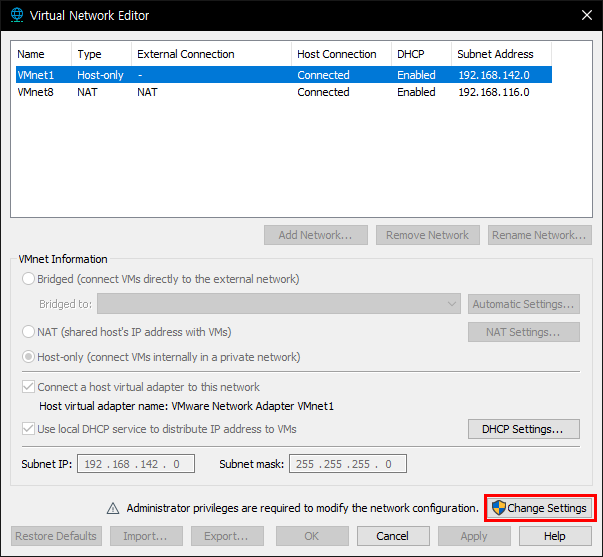The width and height of the screenshot is (603, 557).
Task: Click Rename Network button
Action: point(540,235)
